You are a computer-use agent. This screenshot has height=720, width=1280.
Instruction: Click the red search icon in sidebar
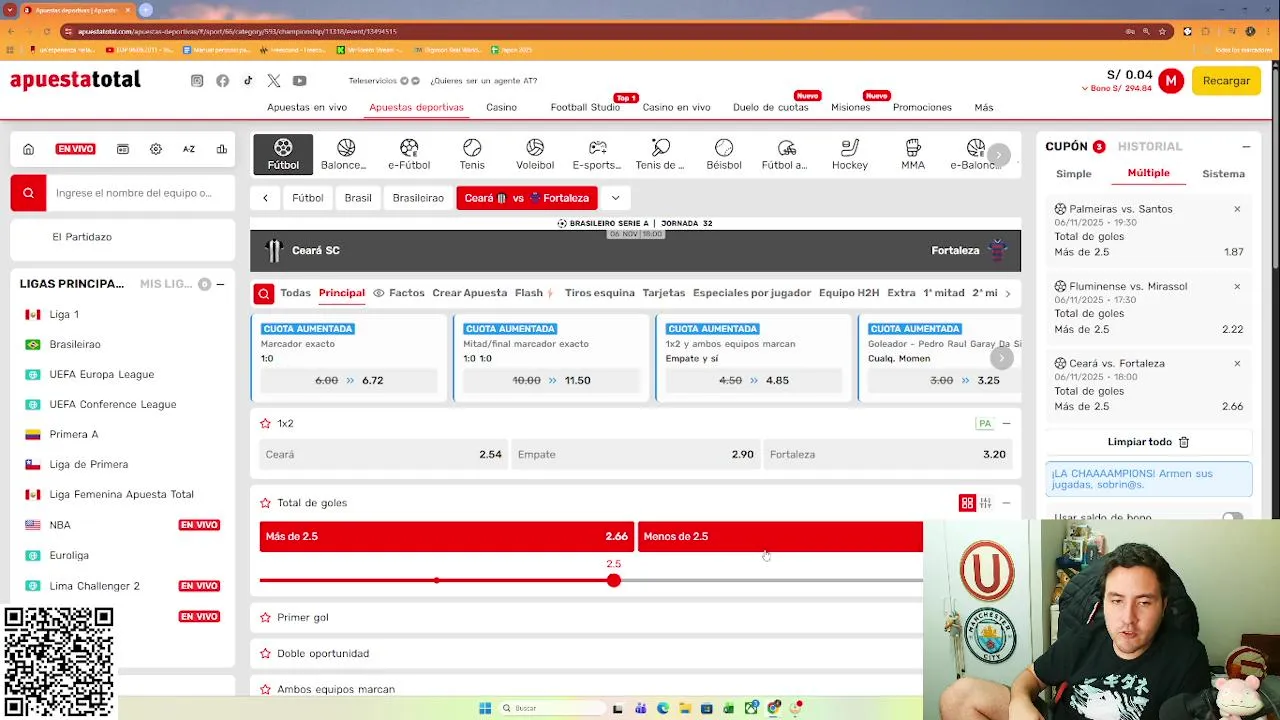28,193
